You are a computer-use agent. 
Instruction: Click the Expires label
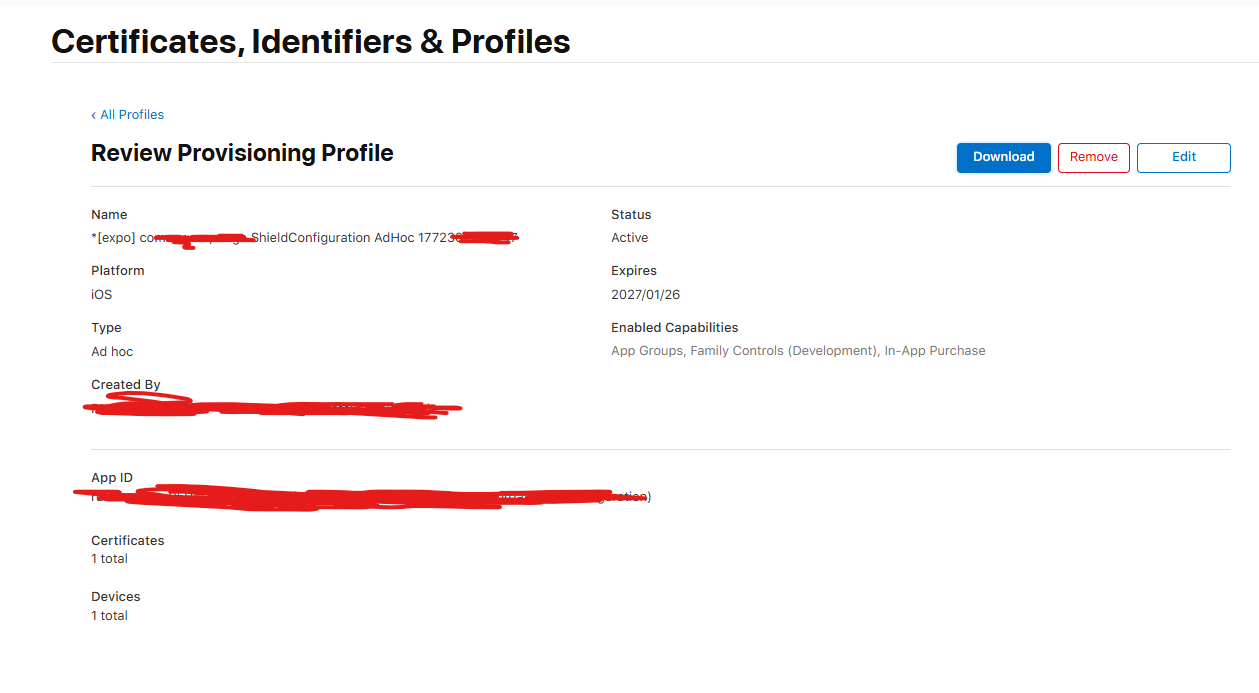(x=634, y=271)
